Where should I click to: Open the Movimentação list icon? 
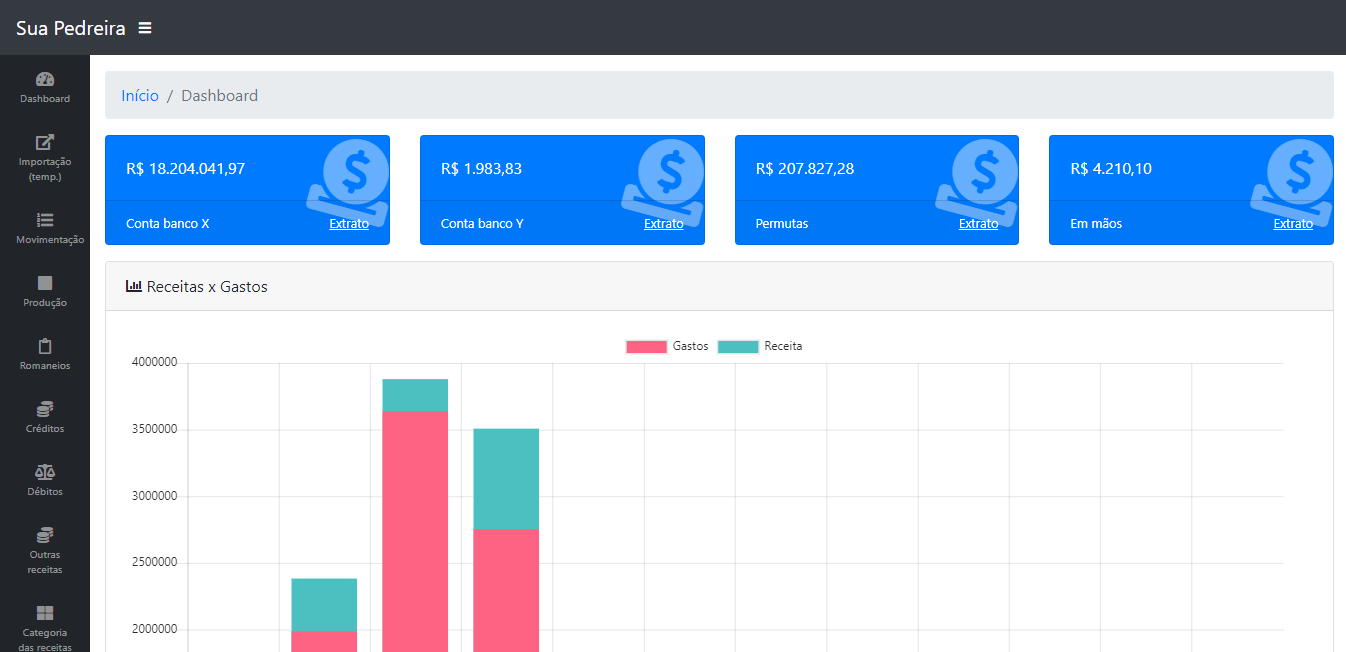click(x=45, y=220)
